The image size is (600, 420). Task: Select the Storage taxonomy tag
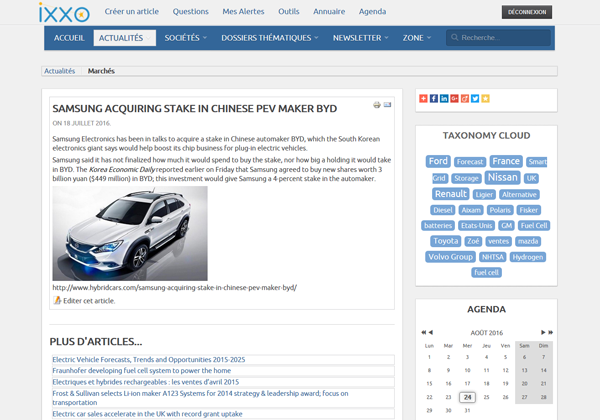click(466, 178)
